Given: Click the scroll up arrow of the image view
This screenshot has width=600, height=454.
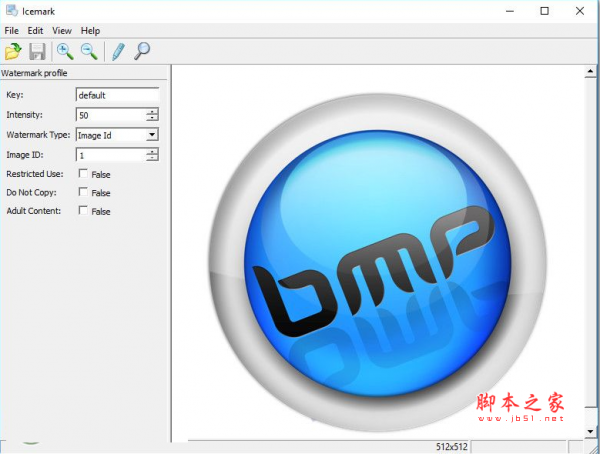Looking at the screenshot, I should click(x=590, y=71).
